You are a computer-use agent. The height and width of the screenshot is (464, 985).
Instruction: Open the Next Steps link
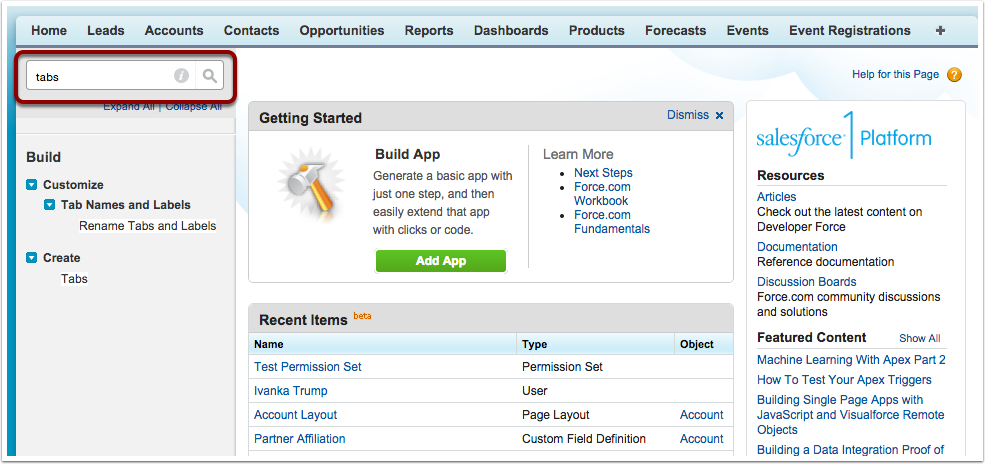tap(603, 173)
